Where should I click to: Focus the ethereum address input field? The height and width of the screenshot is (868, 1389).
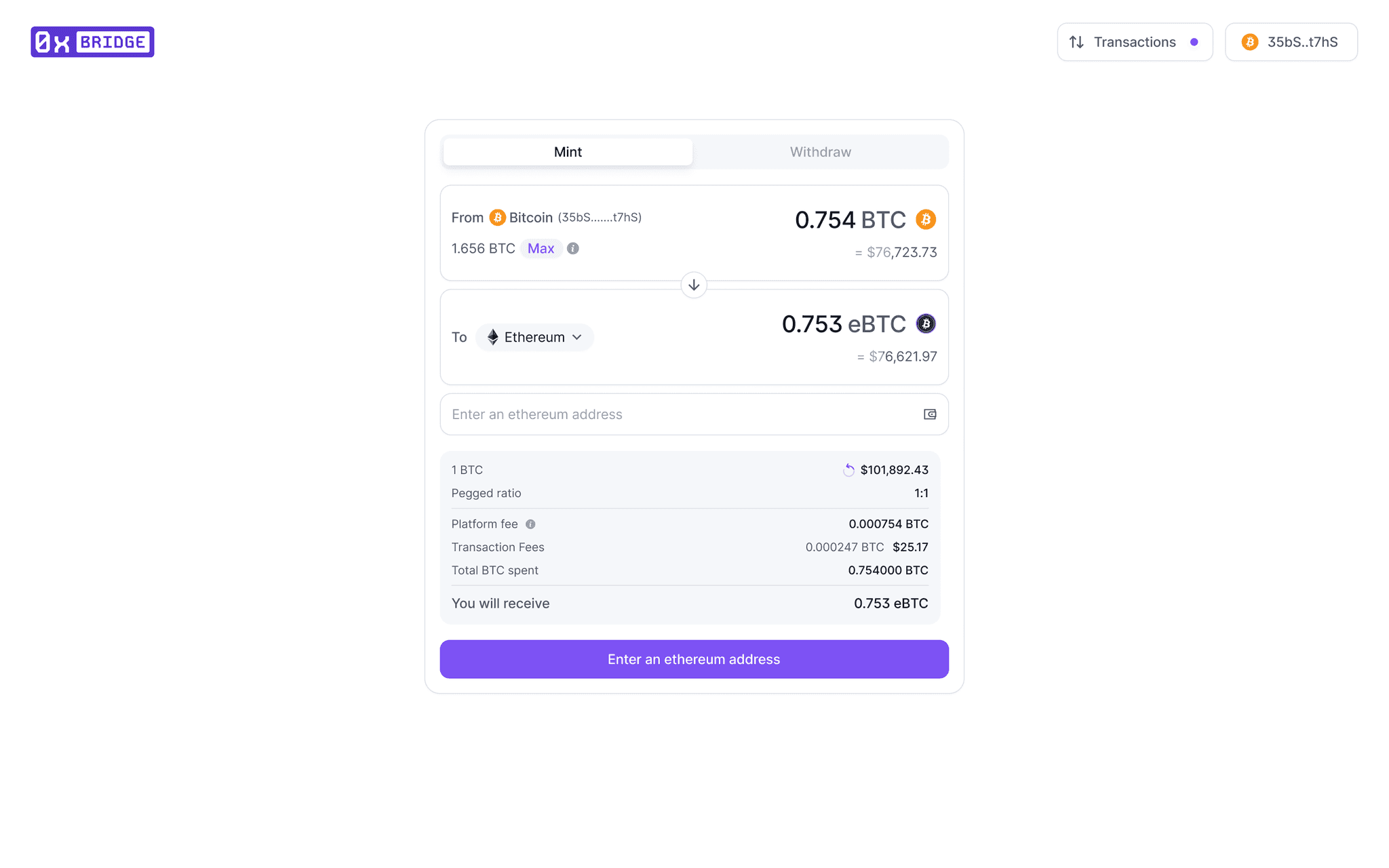[678, 414]
